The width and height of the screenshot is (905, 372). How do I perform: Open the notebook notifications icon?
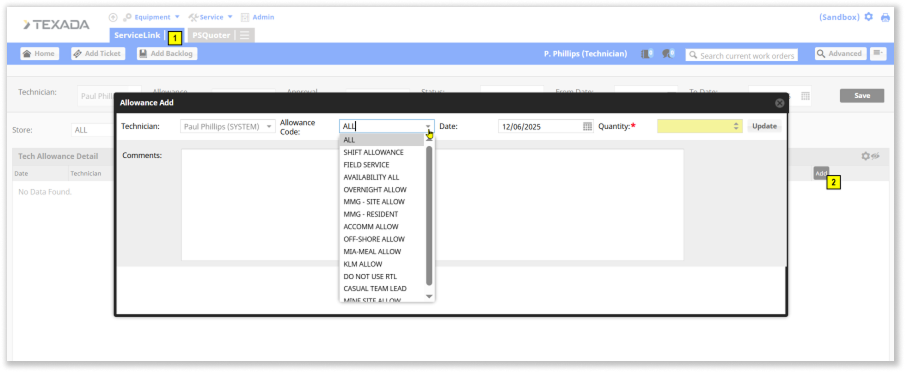(647, 54)
